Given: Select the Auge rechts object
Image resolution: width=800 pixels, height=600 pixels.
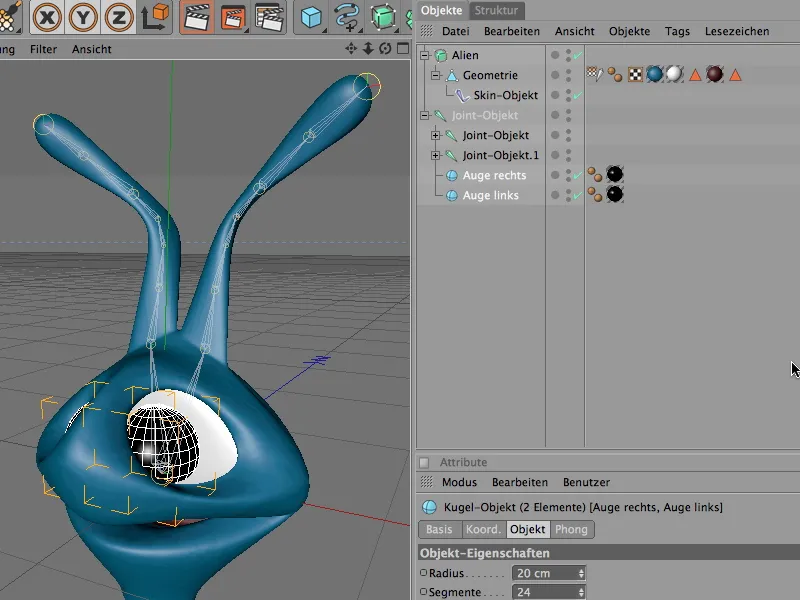Looking at the screenshot, I should click(494, 175).
